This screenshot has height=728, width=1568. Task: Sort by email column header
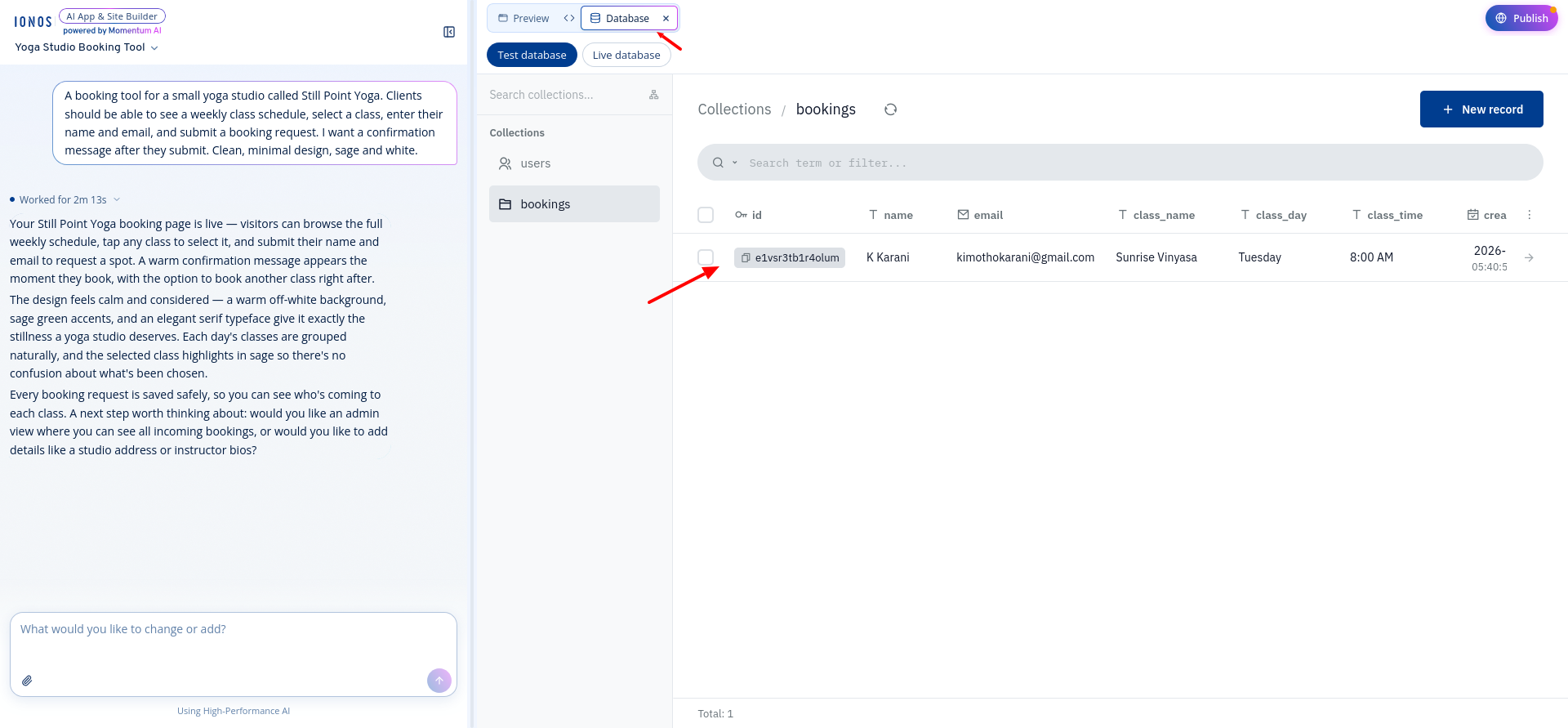pos(980,215)
